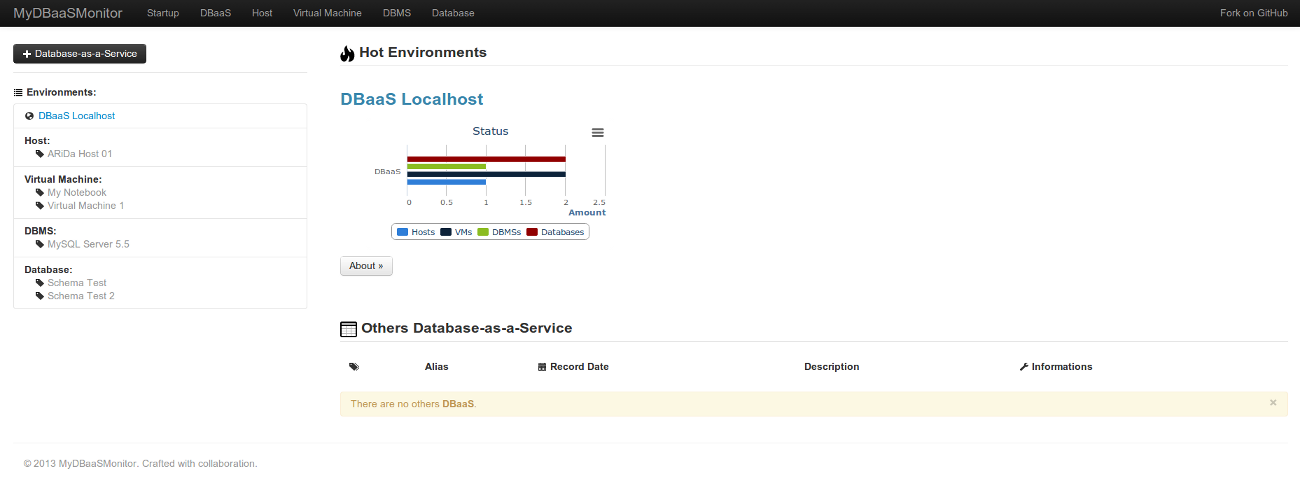Screen dimensions: 1300x480
Task: Open the chart hamburger menu icon
Action: (598, 132)
